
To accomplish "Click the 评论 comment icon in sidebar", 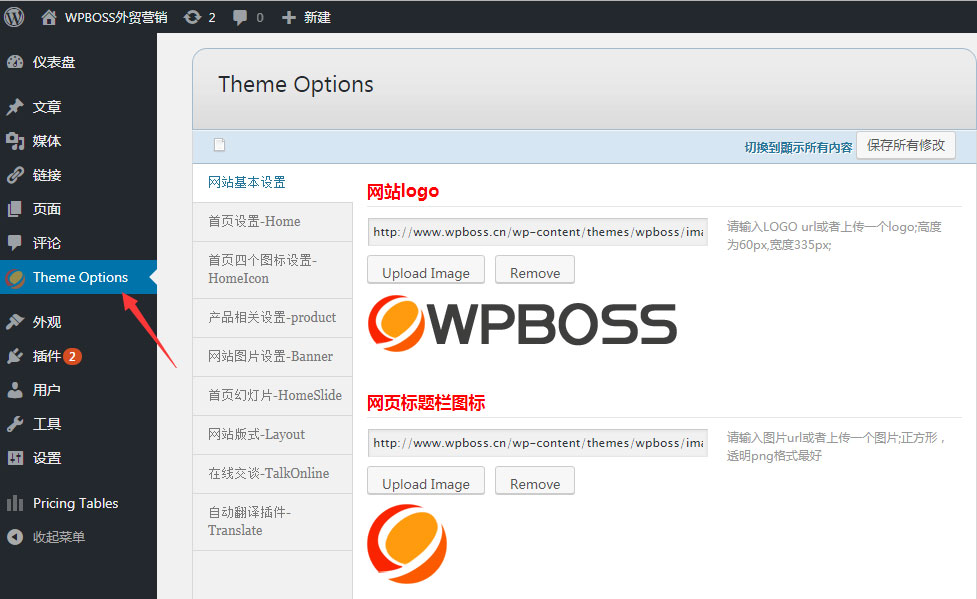I will (x=15, y=243).
